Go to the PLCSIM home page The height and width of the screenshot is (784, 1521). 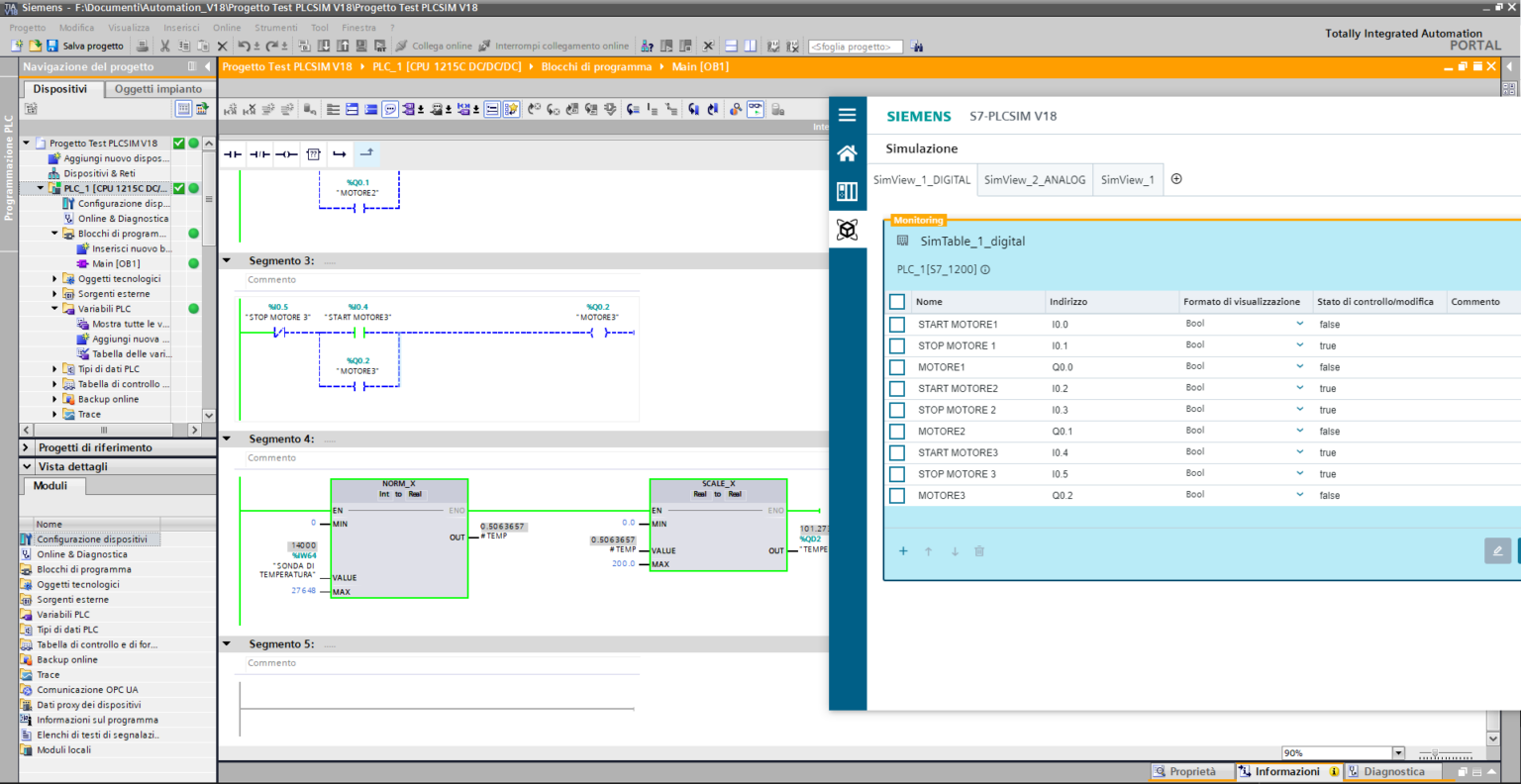(x=847, y=153)
